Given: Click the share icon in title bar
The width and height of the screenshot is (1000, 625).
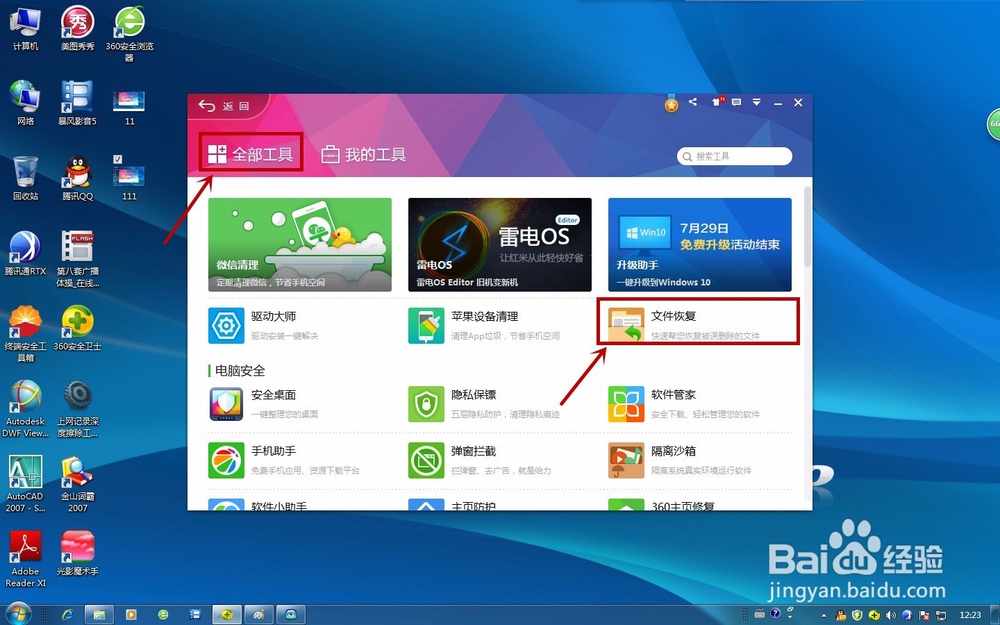Looking at the screenshot, I should tap(693, 102).
